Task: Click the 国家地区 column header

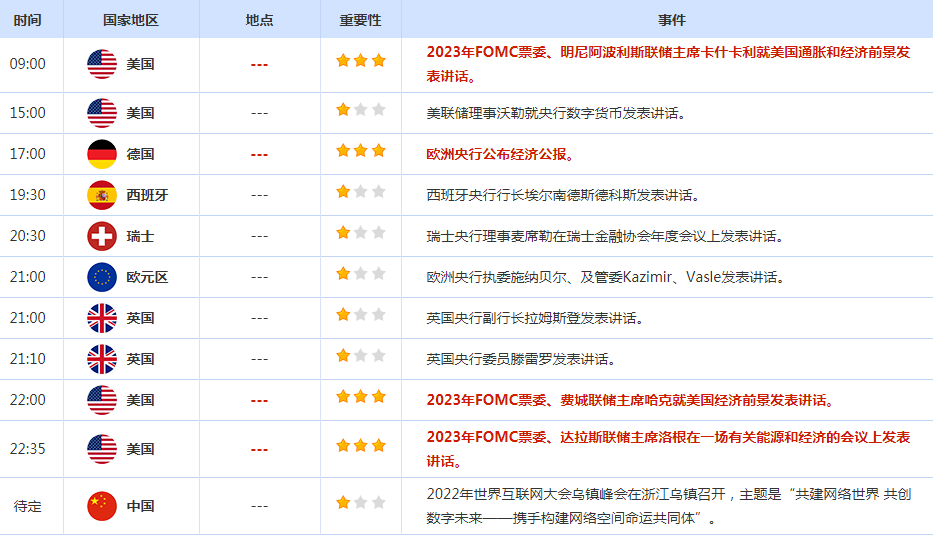Action: click(x=131, y=20)
